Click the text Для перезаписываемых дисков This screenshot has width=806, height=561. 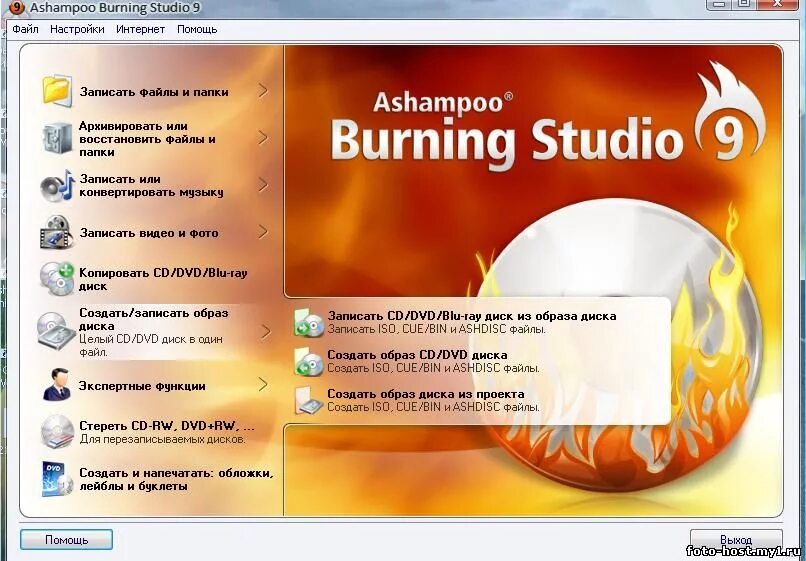162,440
